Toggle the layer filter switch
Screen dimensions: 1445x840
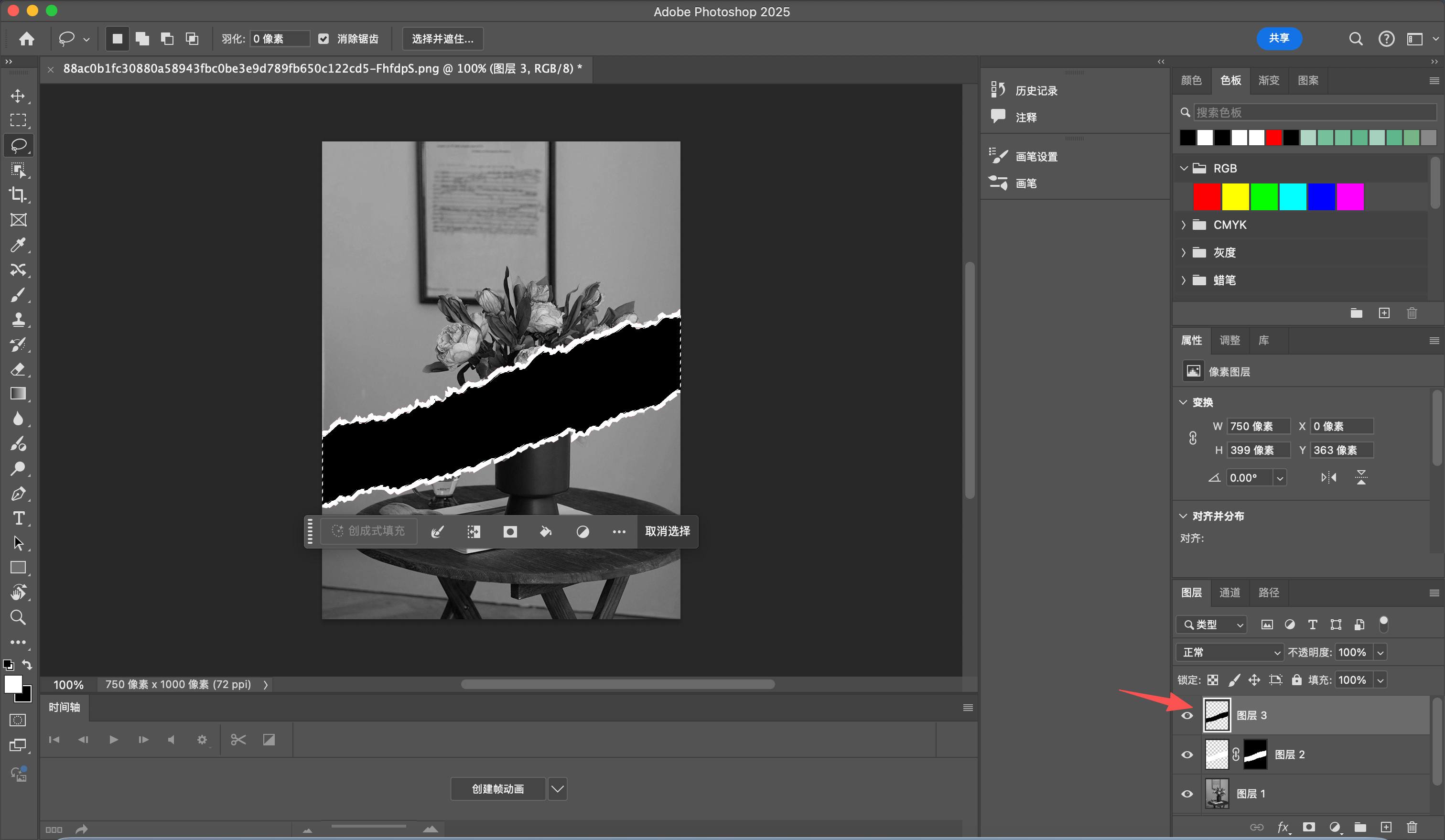[1384, 624]
